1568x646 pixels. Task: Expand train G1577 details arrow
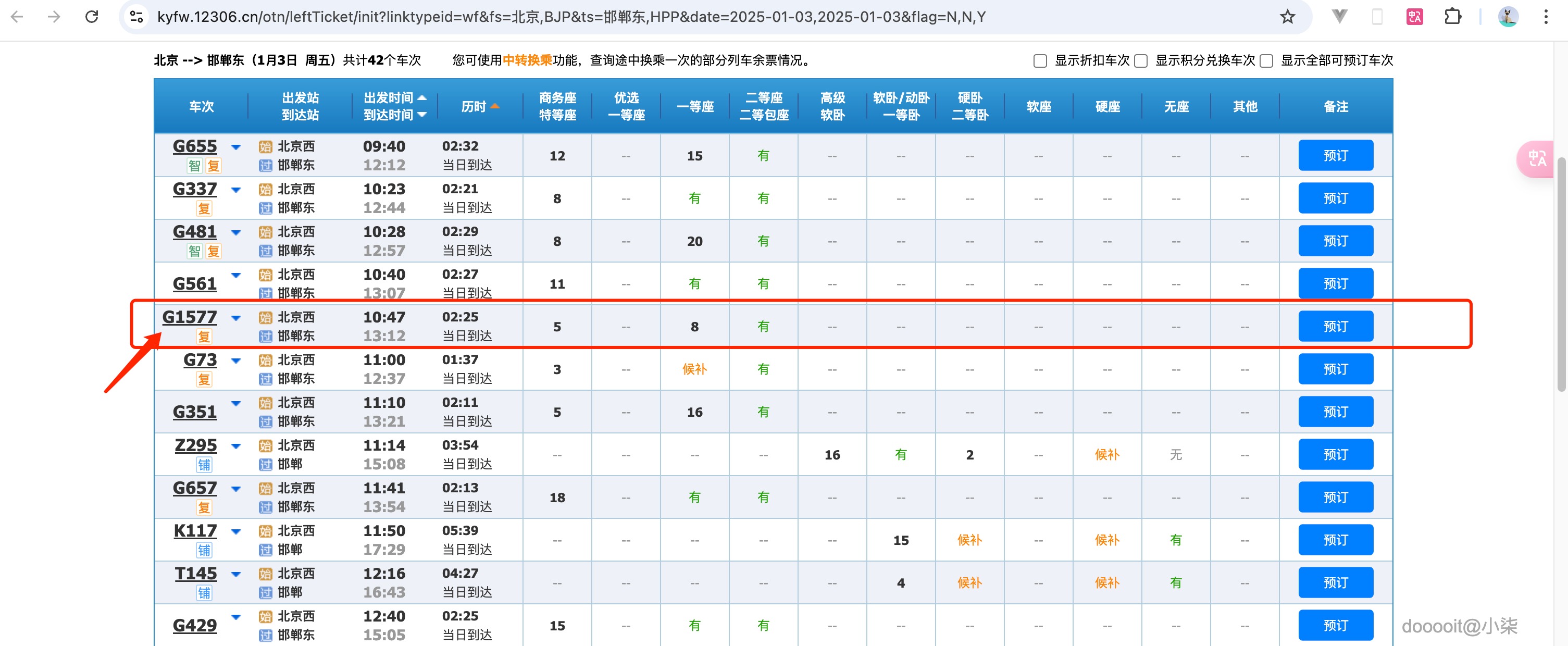coord(236,317)
